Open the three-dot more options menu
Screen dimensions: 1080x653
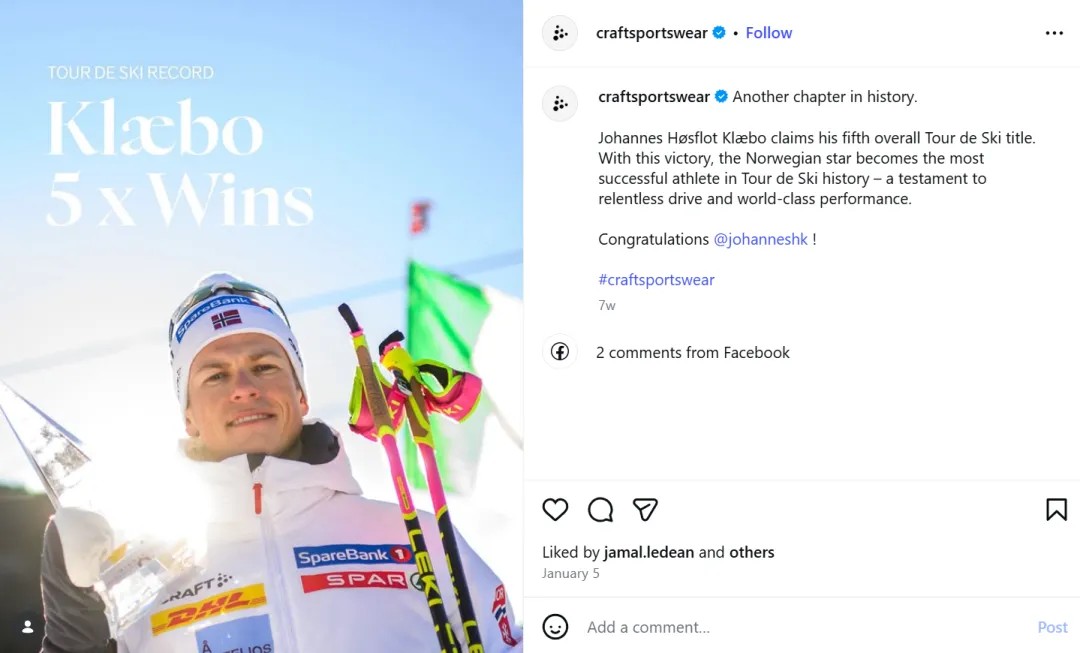point(1054,33)
